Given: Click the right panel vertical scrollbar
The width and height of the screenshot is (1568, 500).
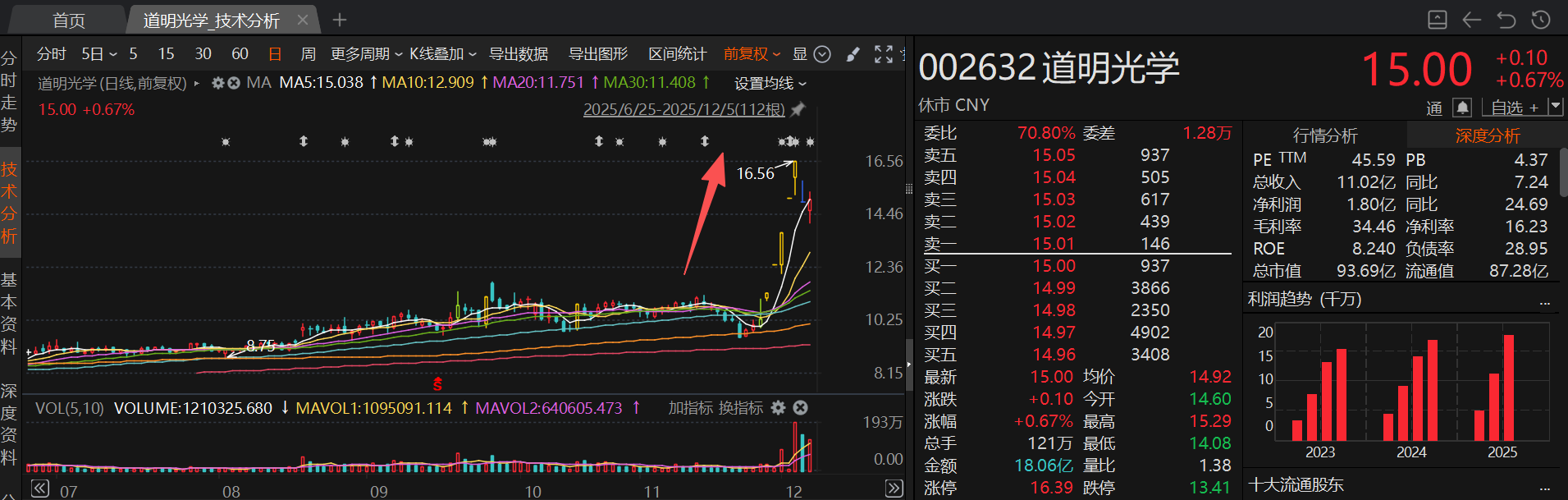Looking at the screenshot, I should pyautogui.click(x=1563, y=172).
